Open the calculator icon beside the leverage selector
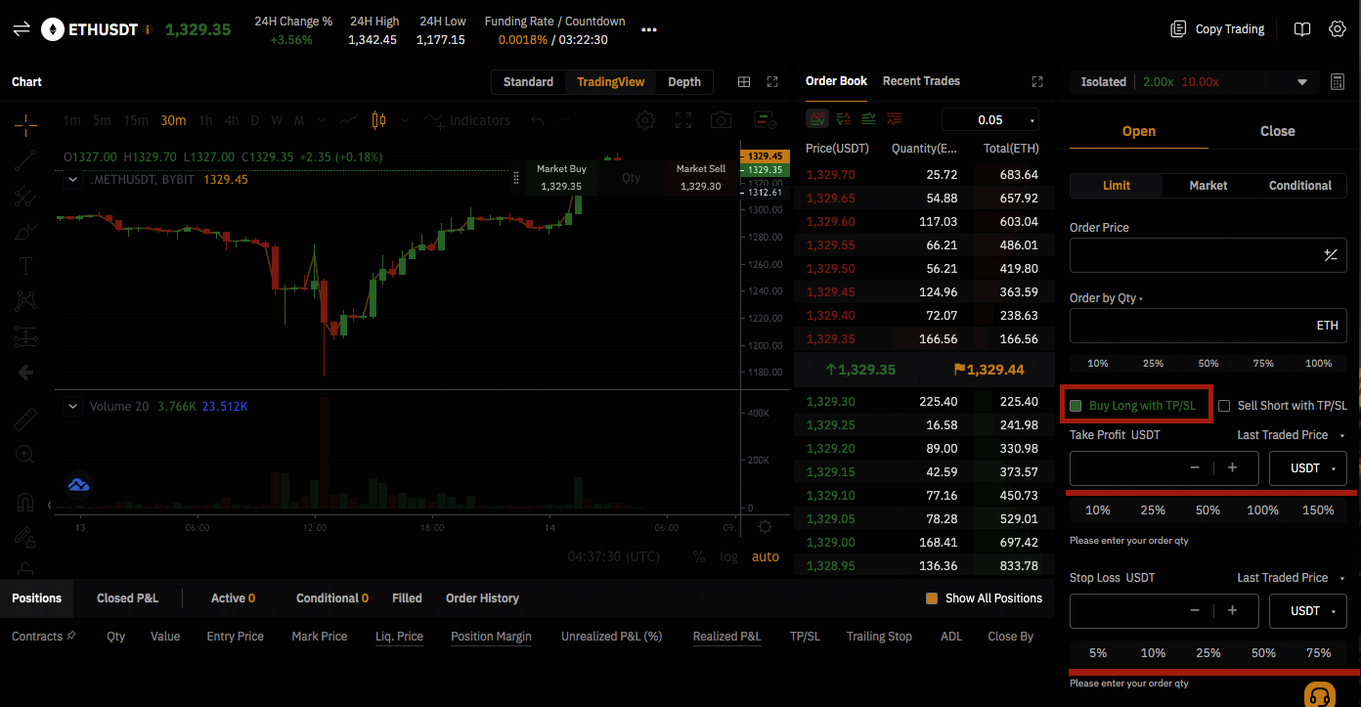 click(x=1337, y=82)
